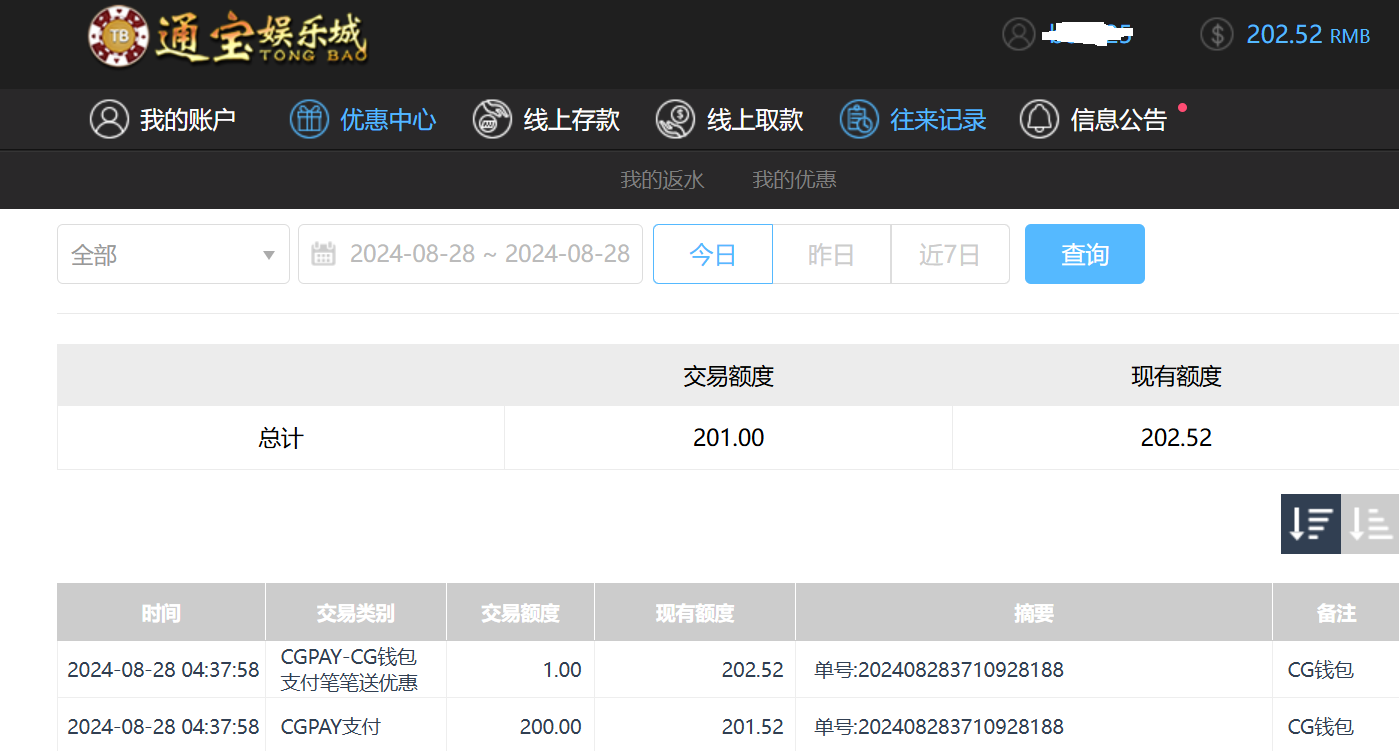1399x751 pixels.
Task: Click the bell icon for announcements
Action: point(1039,119)
